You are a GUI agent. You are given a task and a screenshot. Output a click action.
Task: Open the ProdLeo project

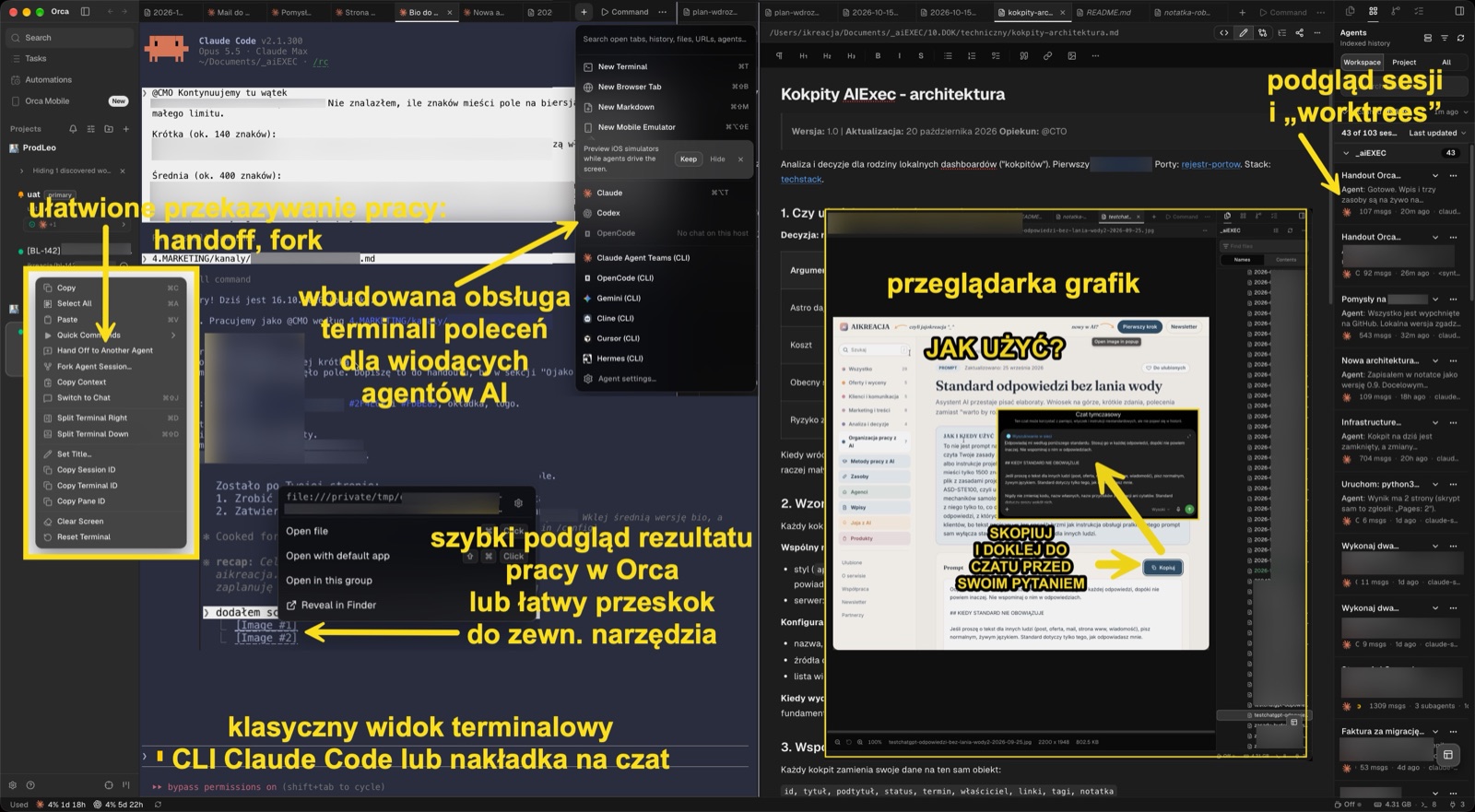point(40,147)
